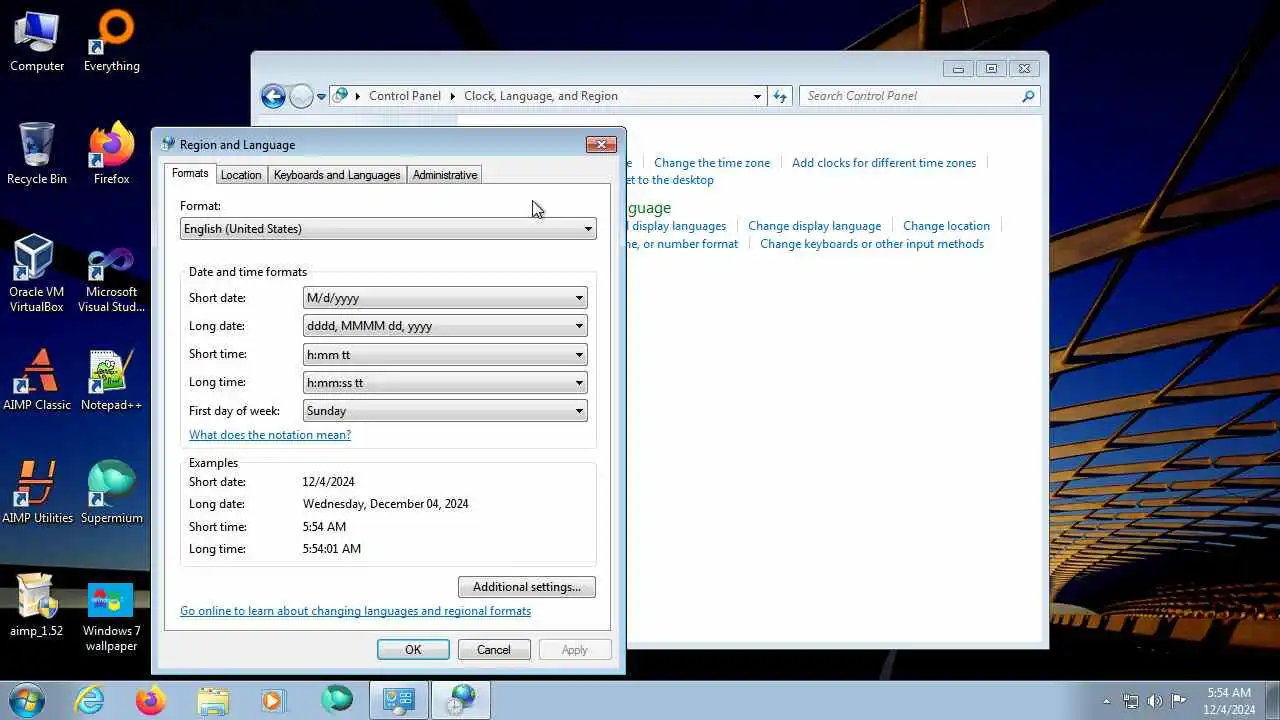Click Change display language link
1280x720 pixels.
[814, 226]
